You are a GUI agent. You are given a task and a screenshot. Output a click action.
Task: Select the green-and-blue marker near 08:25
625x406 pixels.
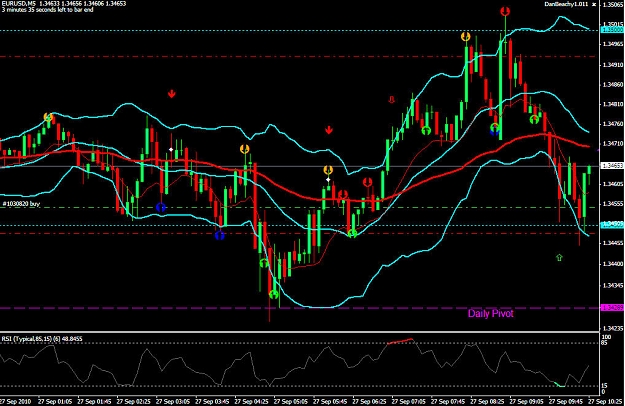[x=495, y=128]
